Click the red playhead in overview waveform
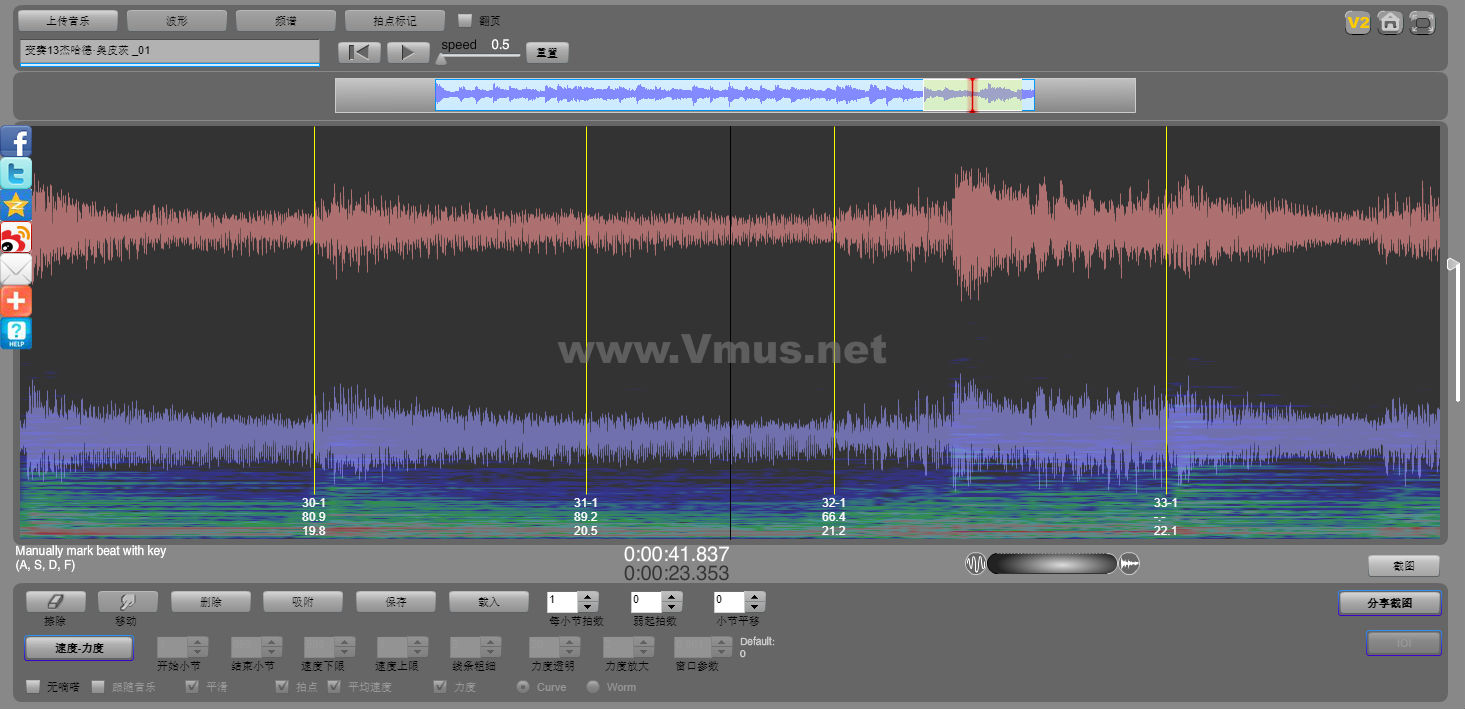Viewport: 1465px width, 709px height. 972,95
